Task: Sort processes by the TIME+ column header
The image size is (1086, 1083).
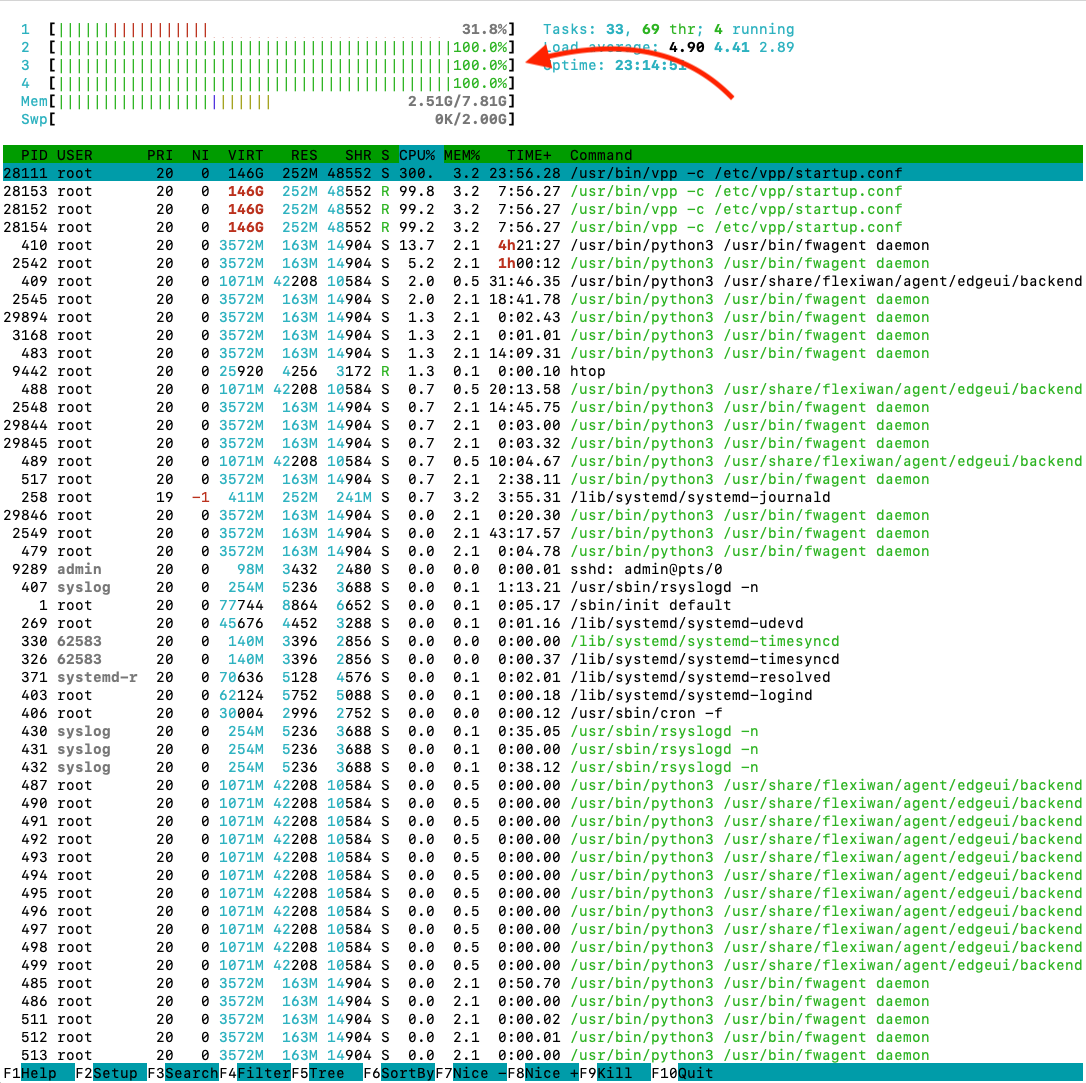Action: [529, 155]
